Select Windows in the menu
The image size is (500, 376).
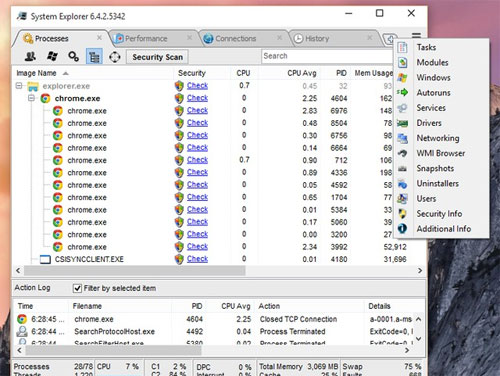(x=433, y=78)
